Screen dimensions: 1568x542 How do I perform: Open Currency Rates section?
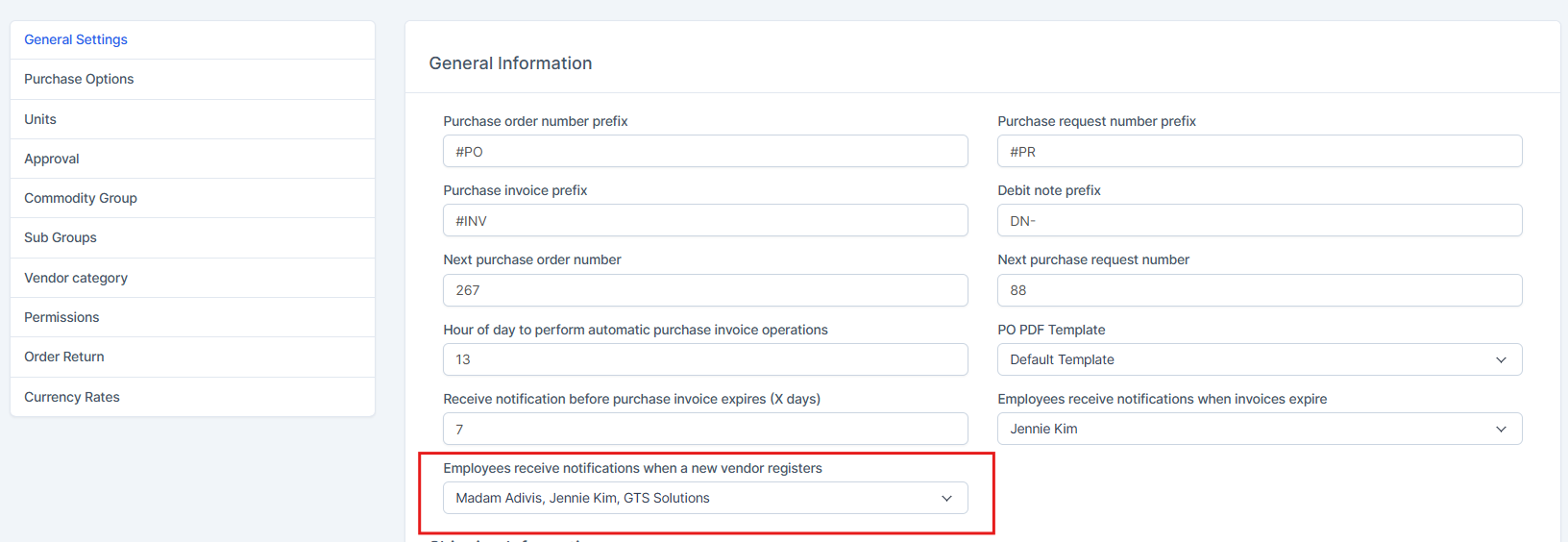click(72, 397)
